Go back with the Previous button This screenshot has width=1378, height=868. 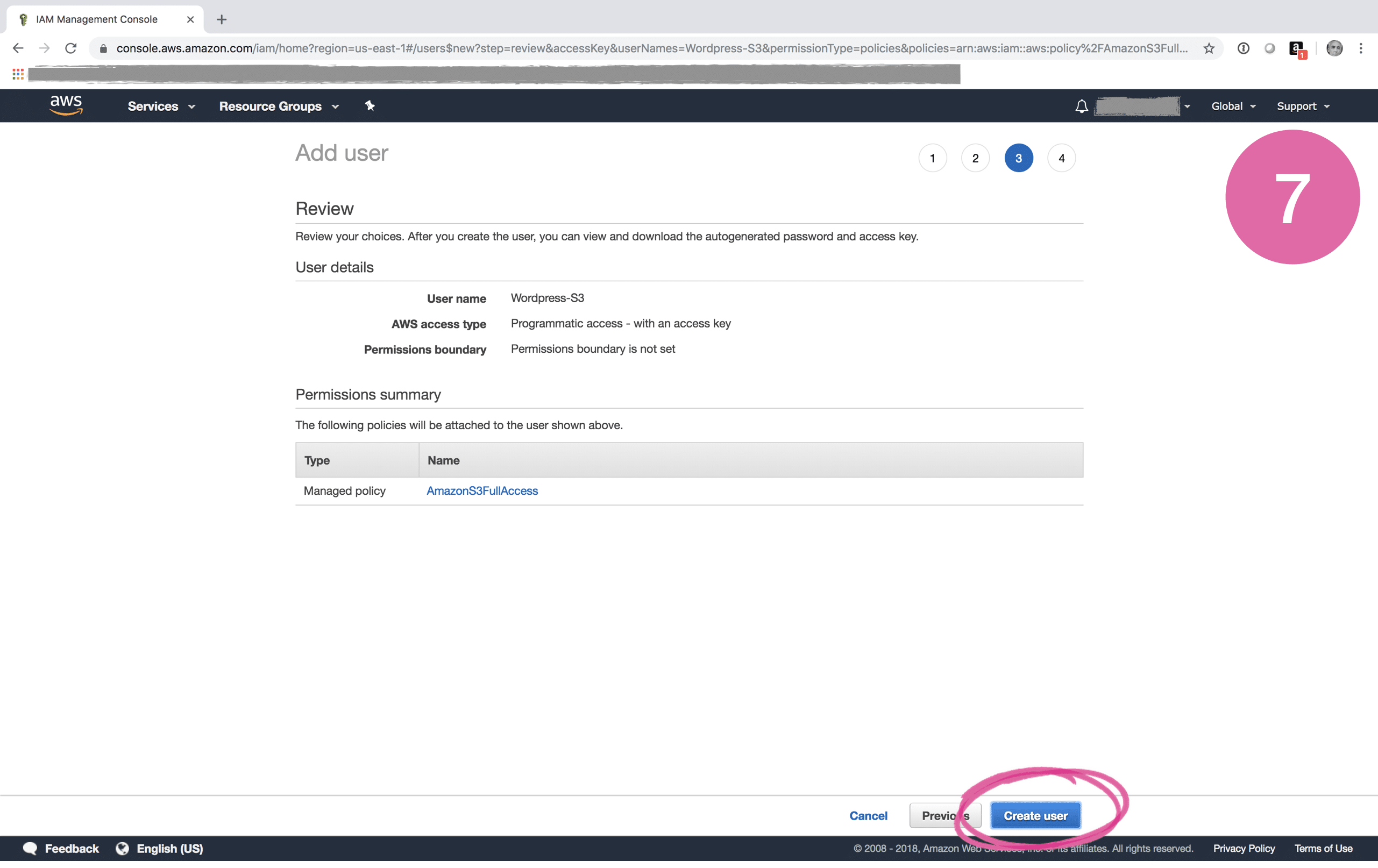point(945,815)
